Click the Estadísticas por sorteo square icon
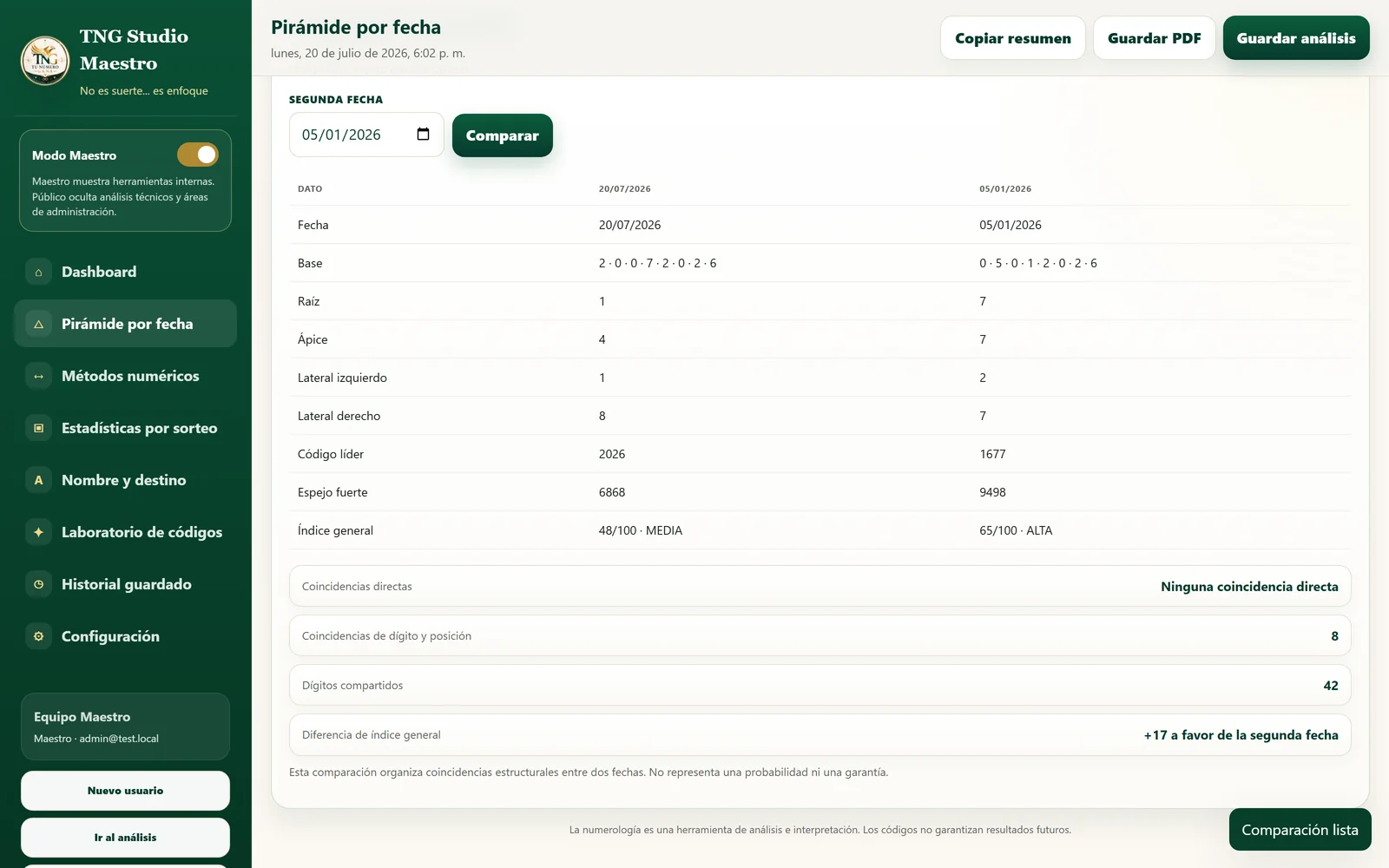This screenshot has height=868, width=1389. (x=38, y=428)
